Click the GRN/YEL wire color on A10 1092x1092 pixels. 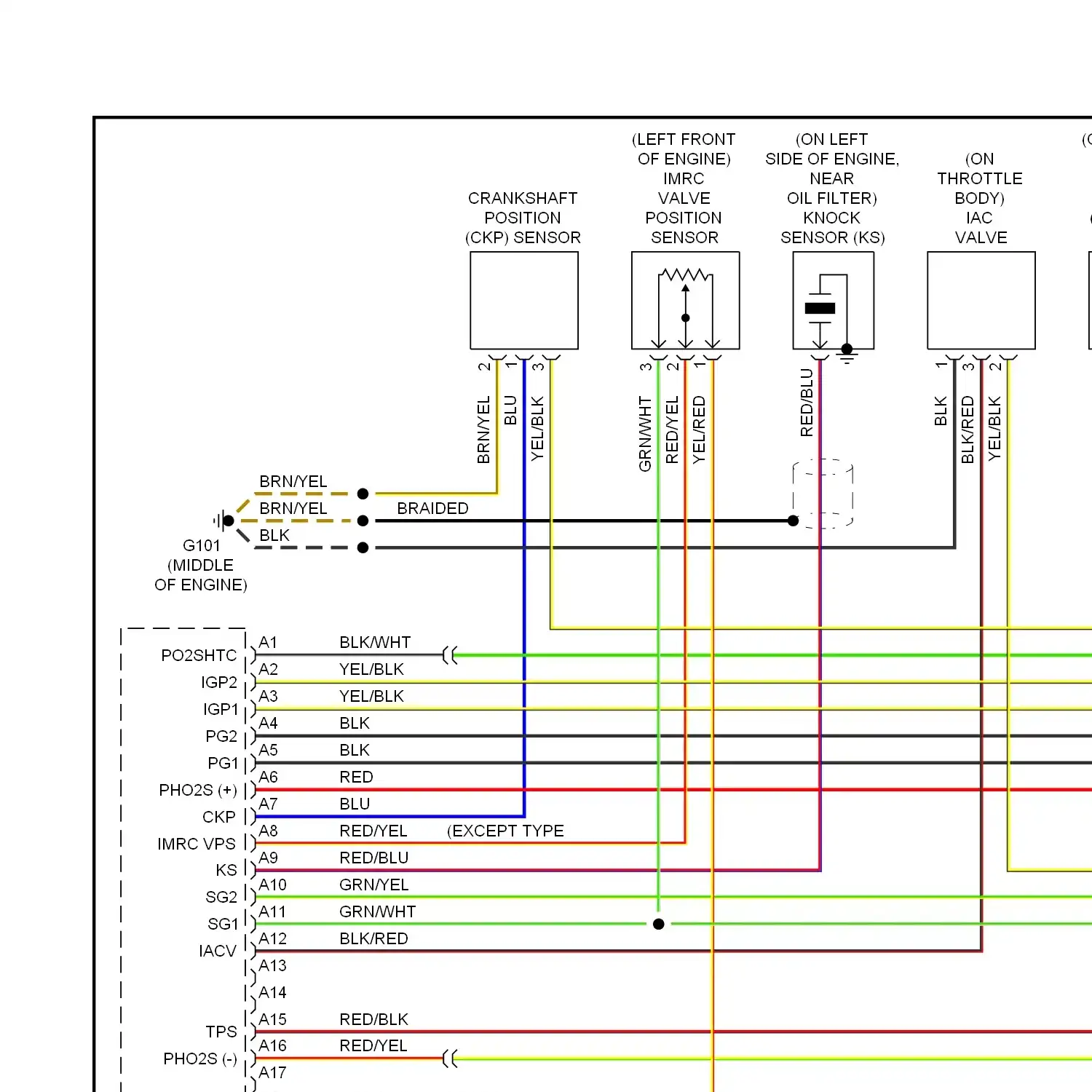coord(374,885)
